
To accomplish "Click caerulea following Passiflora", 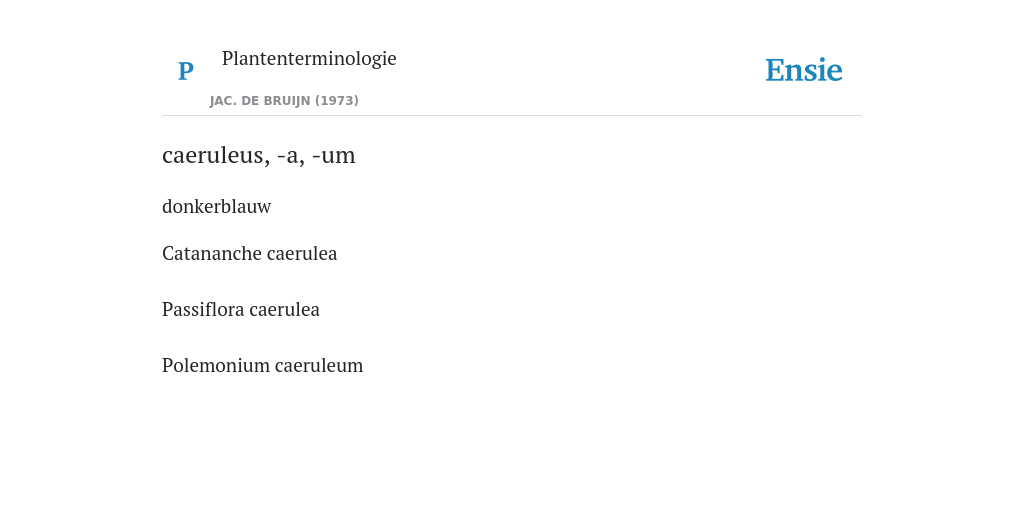I will click(284, 310).
